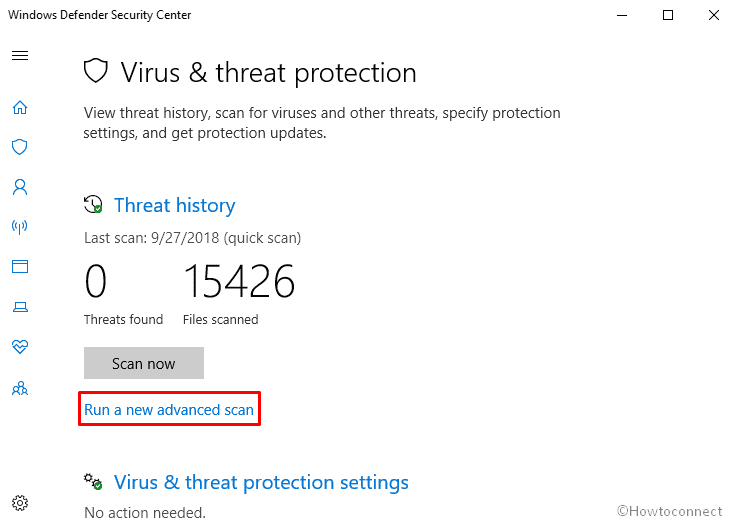The height and width of the screenshot is (526, 730).
Task: Click the shield icon beside page title
Action: coord(96,71)
